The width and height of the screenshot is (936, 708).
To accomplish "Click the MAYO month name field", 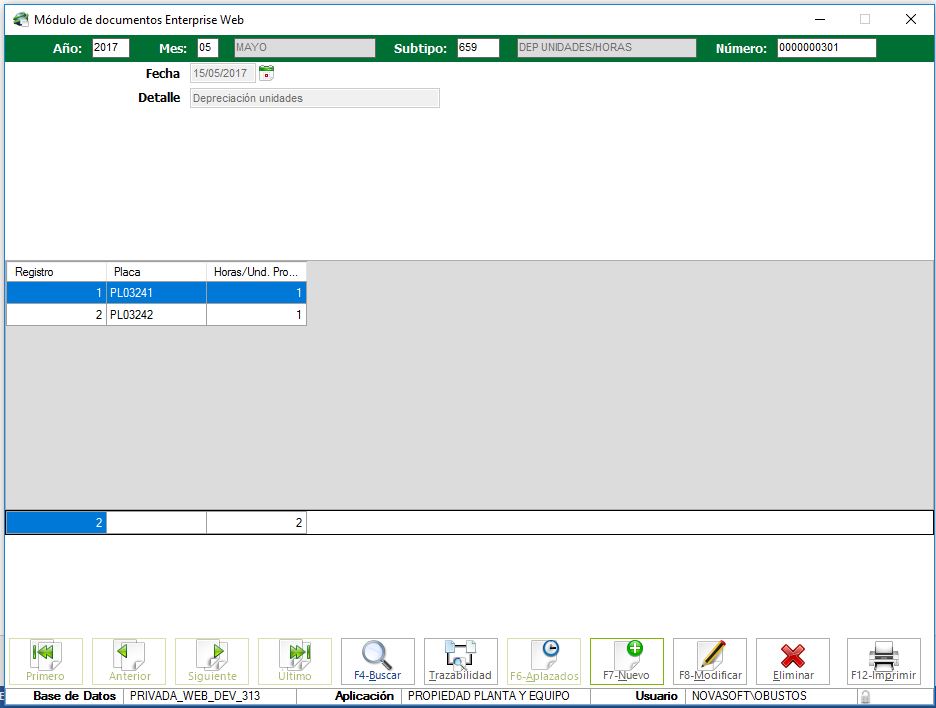I will point(304,48).
